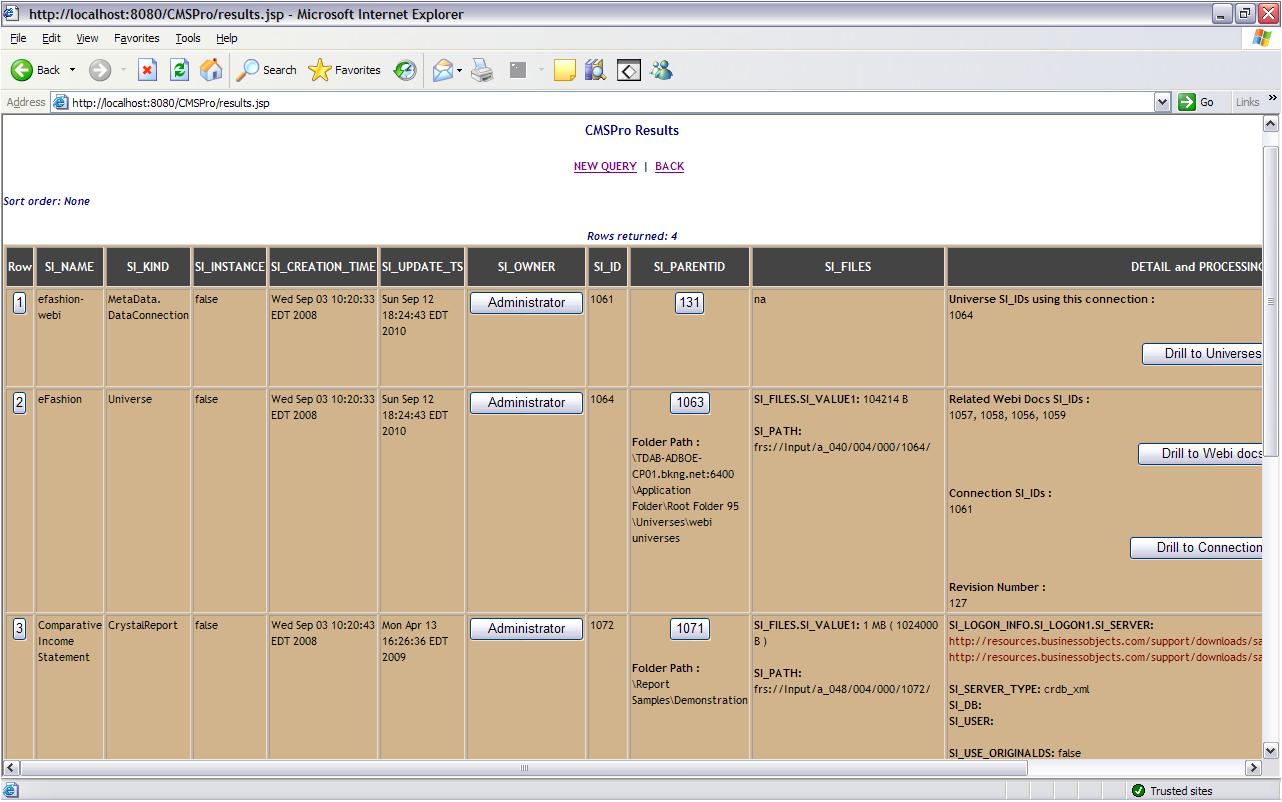Image resolution: width=1282 pixels, height=802 pixels.
Task: Click the horizontal scrollbar right arrow
Action: pos(1254,767)
